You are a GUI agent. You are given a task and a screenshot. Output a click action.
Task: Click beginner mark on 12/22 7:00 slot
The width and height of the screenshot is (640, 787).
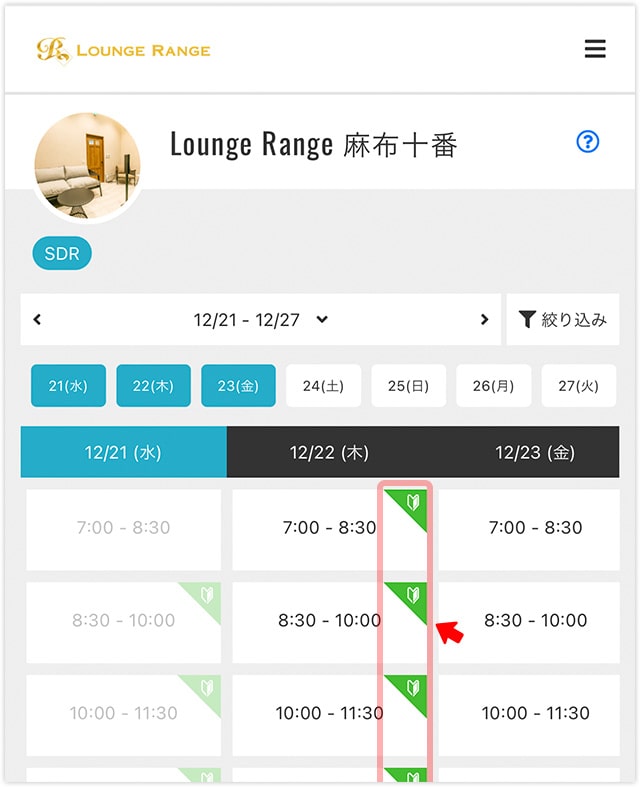pos(413,502)
